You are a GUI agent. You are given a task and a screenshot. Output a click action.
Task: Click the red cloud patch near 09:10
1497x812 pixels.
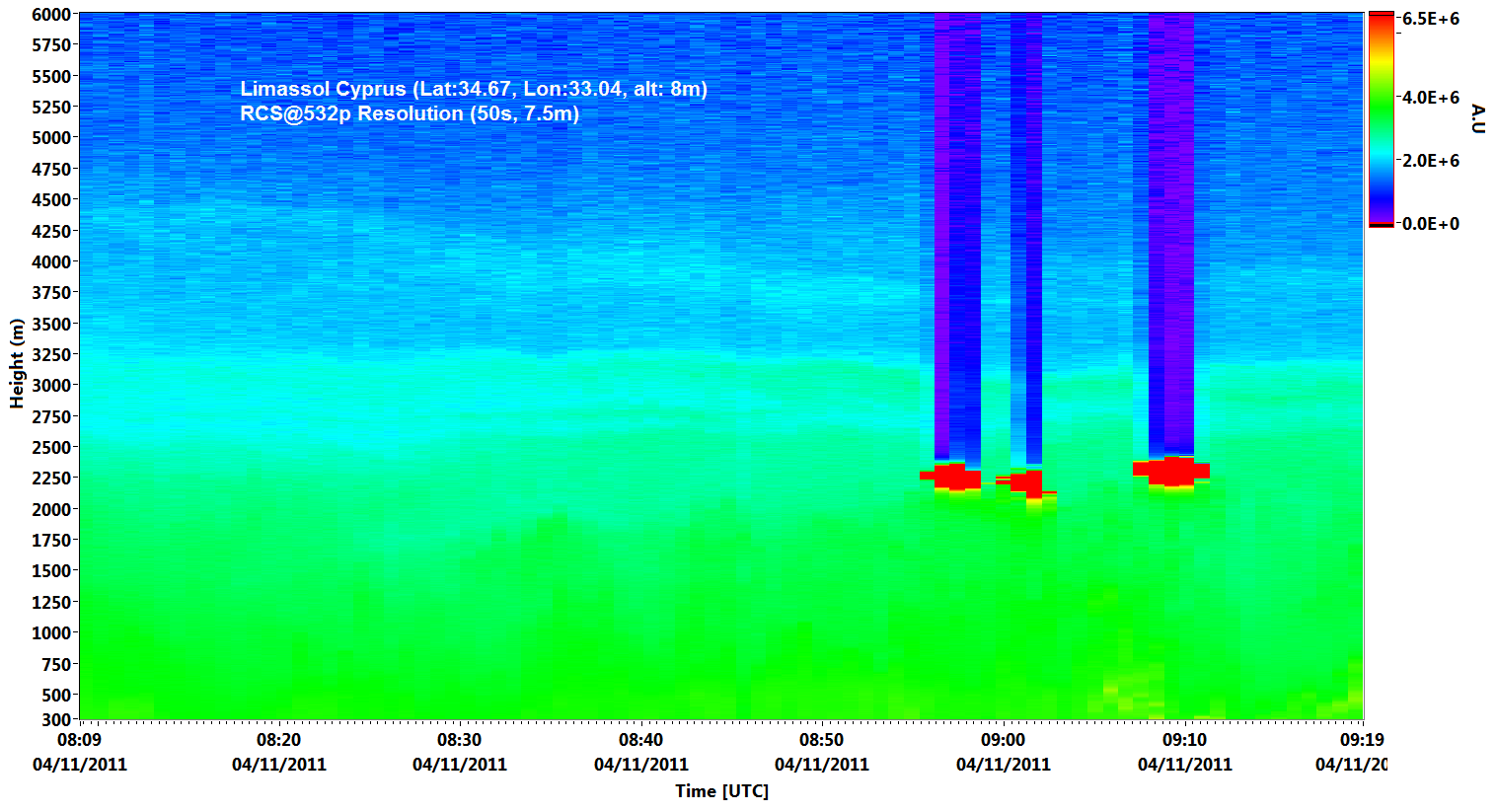[1172, 471]
